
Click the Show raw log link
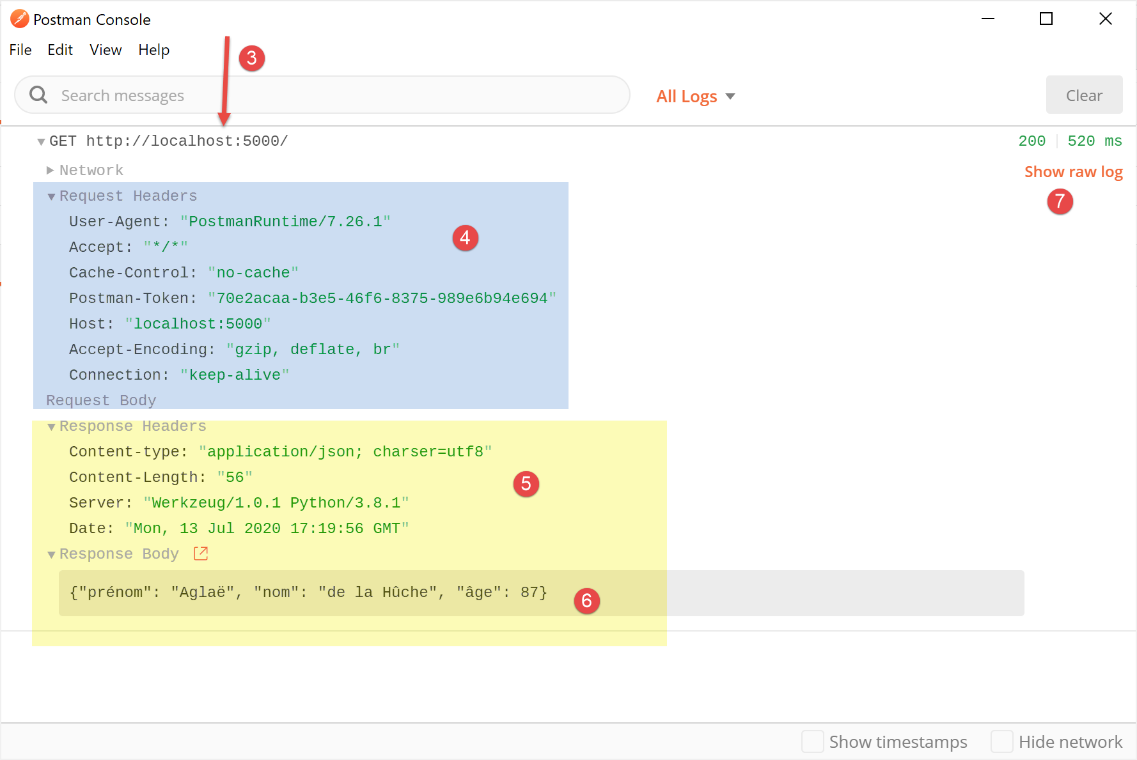pyautogui.click(x=1073, y=172)
